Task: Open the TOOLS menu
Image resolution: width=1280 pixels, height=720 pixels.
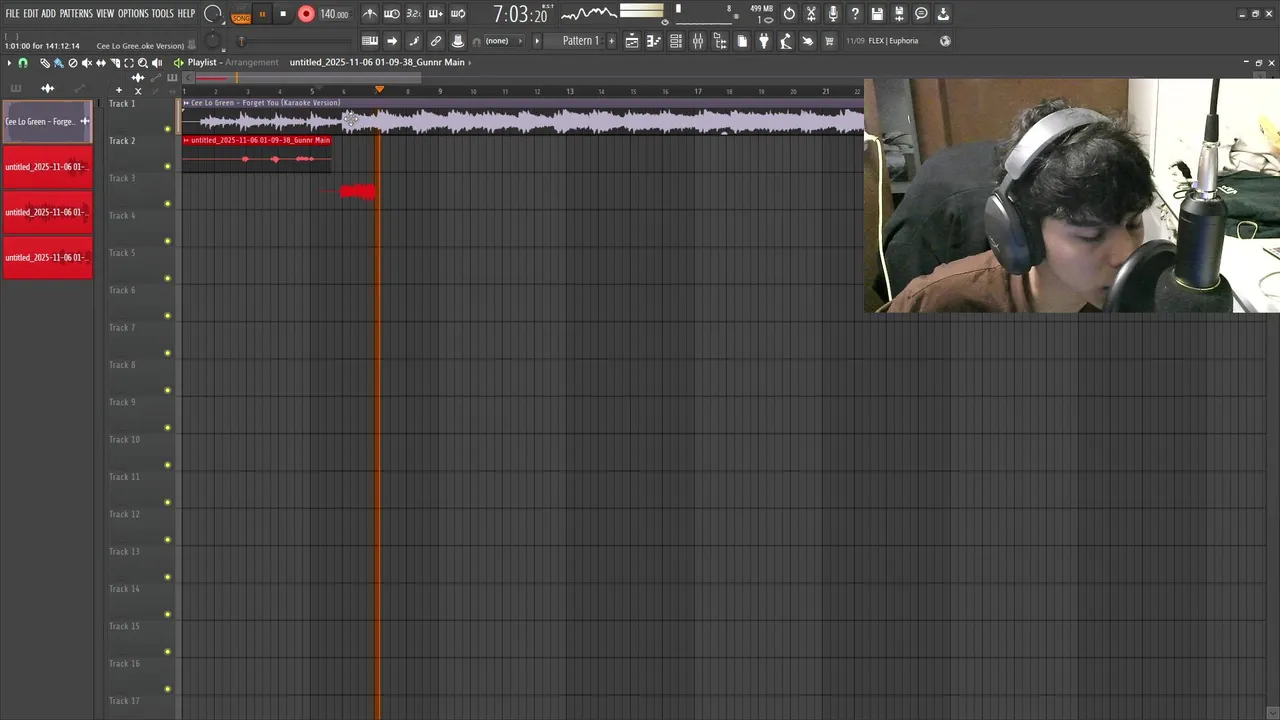Action: [x=162, y=14]
